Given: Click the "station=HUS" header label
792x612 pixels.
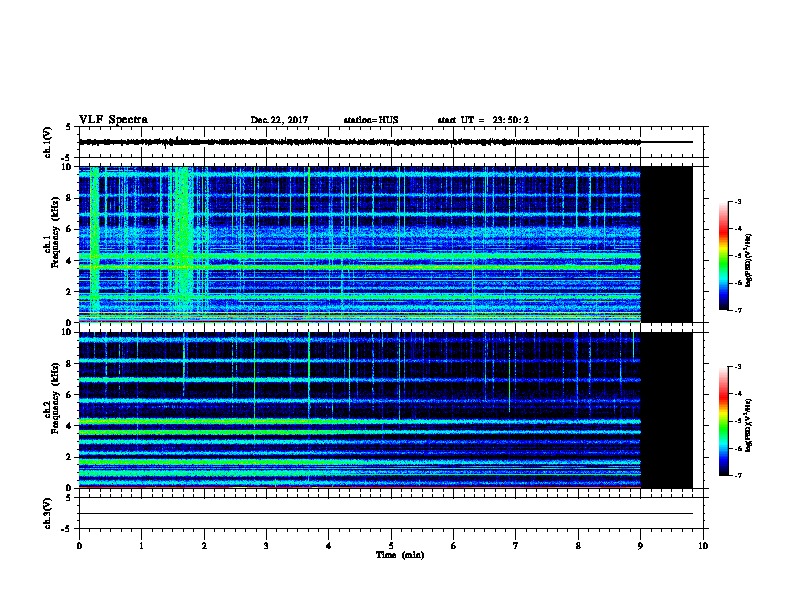Looking at the screenshot, I should 371,120.
